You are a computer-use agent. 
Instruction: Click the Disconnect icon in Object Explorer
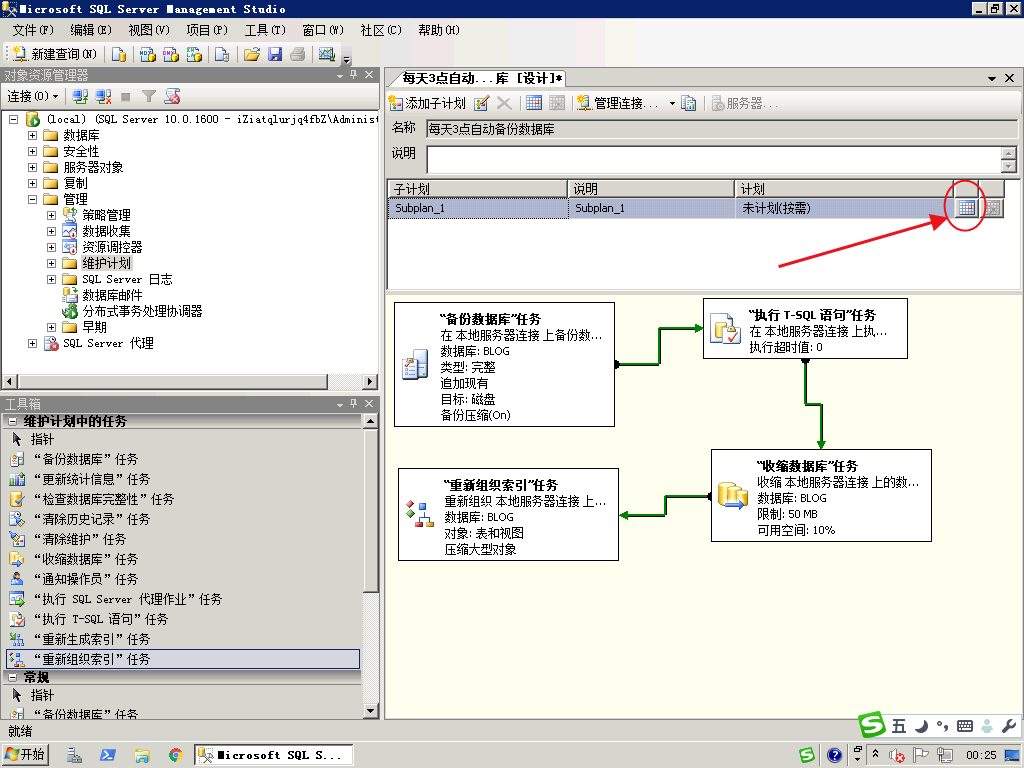[x=103, y=97]
